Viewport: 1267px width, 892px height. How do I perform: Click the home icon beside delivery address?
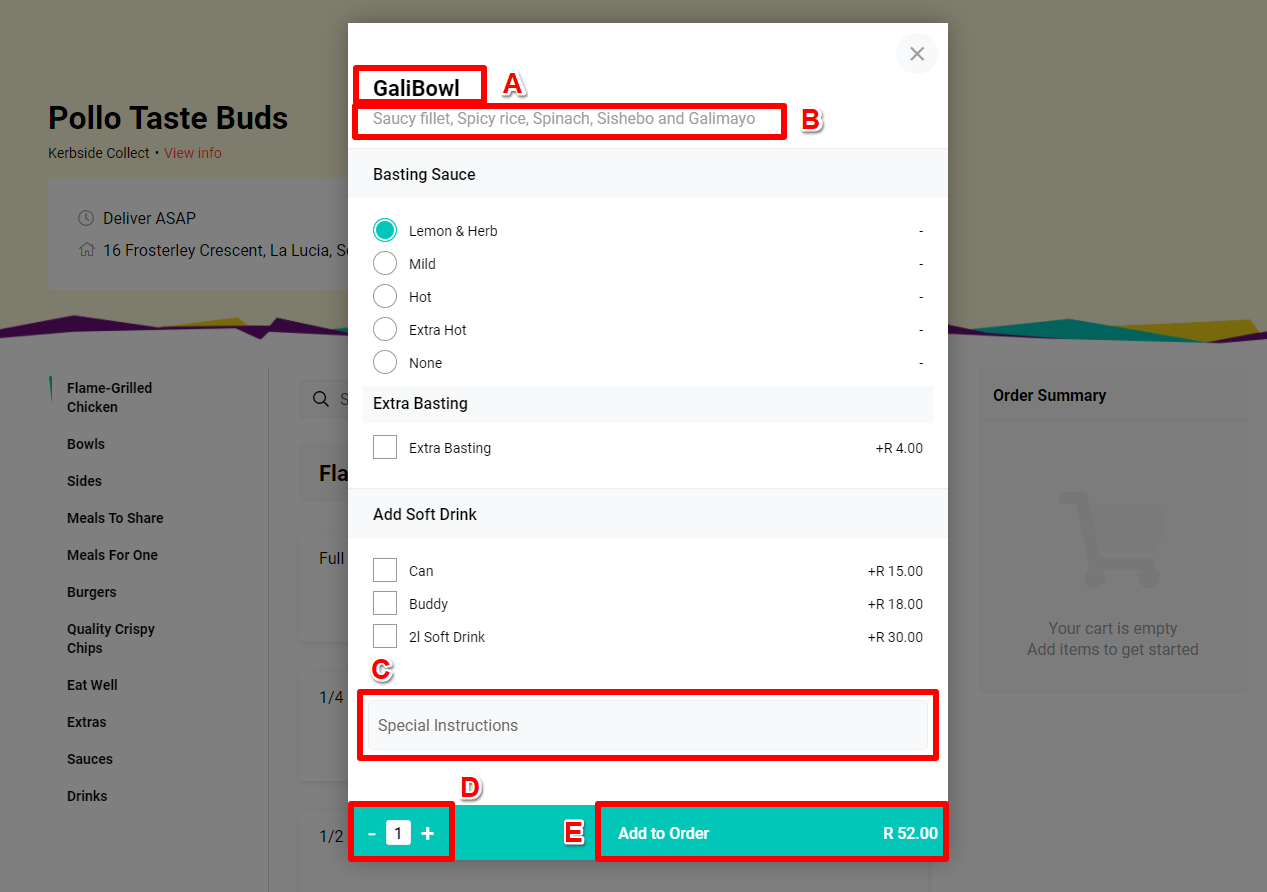pos(86,250)
